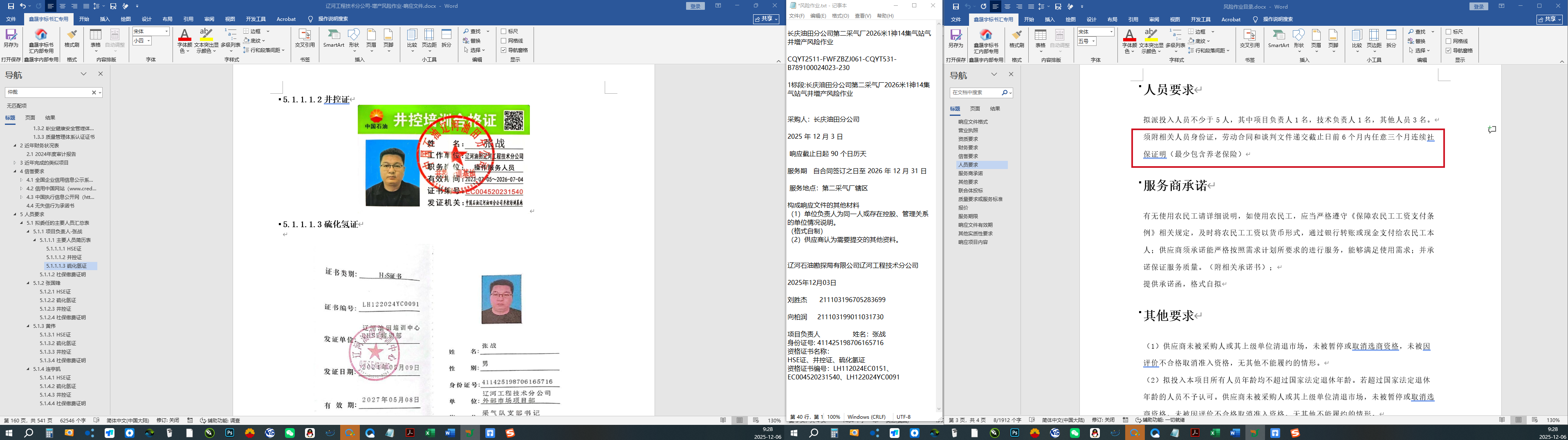Expand '3 近年完成的类似项目' in left navigation tree
1568x440 pixels.
pyautogui.click(x=15, y=163)
